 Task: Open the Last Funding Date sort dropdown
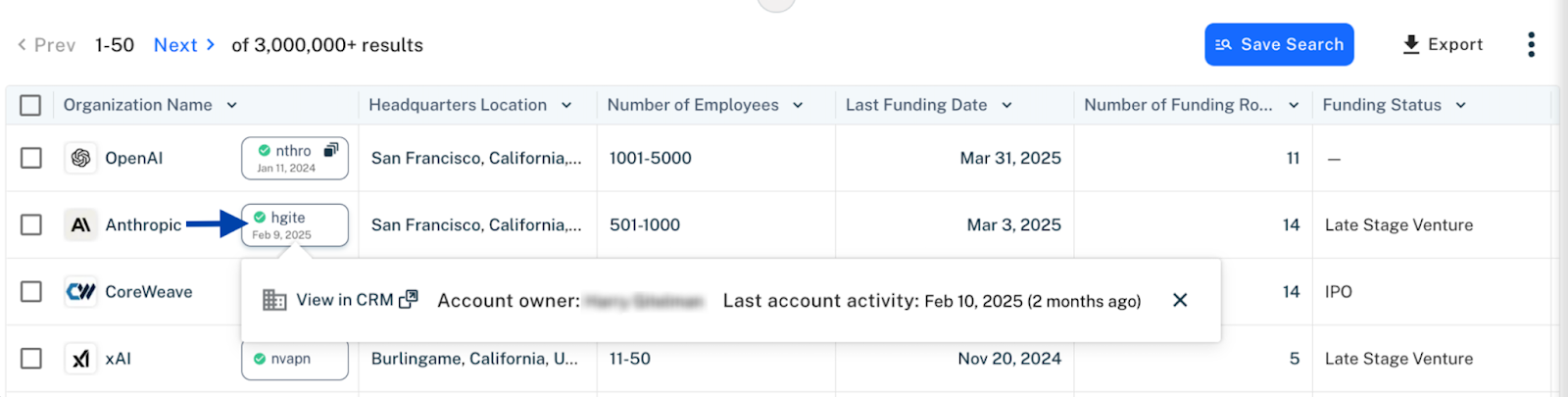tap(1006, 105)
